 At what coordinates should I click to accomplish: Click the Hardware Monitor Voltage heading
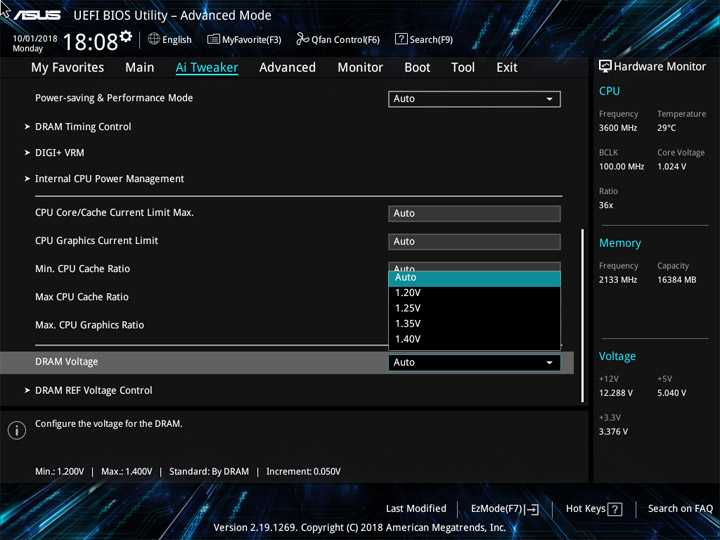(617, 356)
